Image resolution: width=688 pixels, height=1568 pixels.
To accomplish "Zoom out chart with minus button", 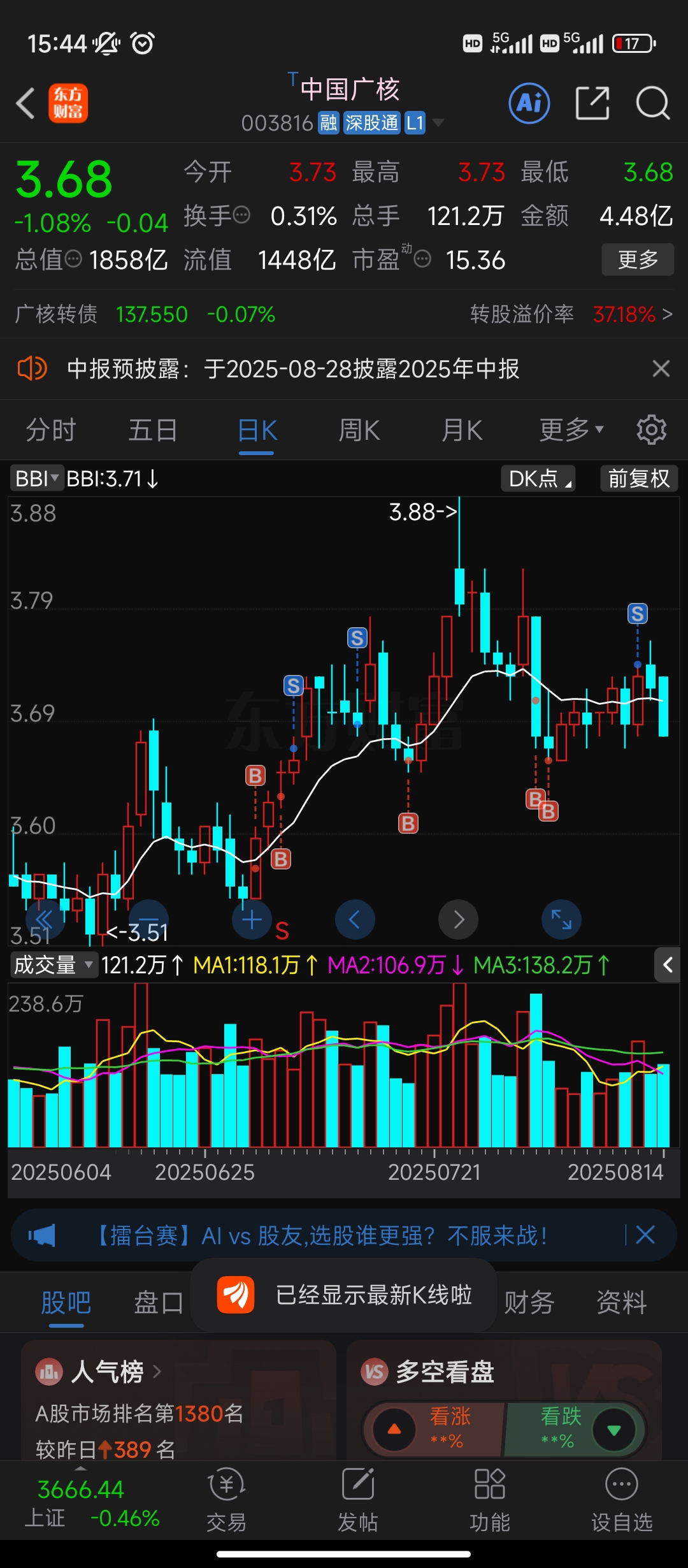I will click(148, 919).
